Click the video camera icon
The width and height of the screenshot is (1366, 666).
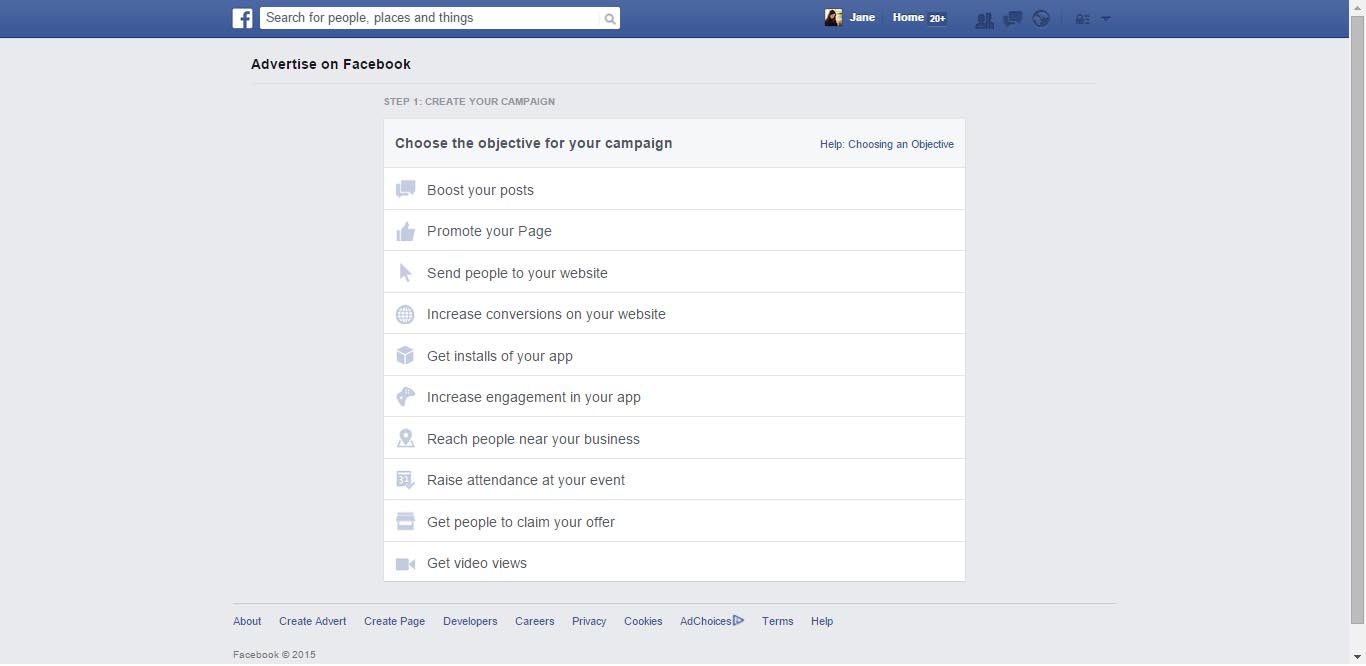tap(405, 564)
